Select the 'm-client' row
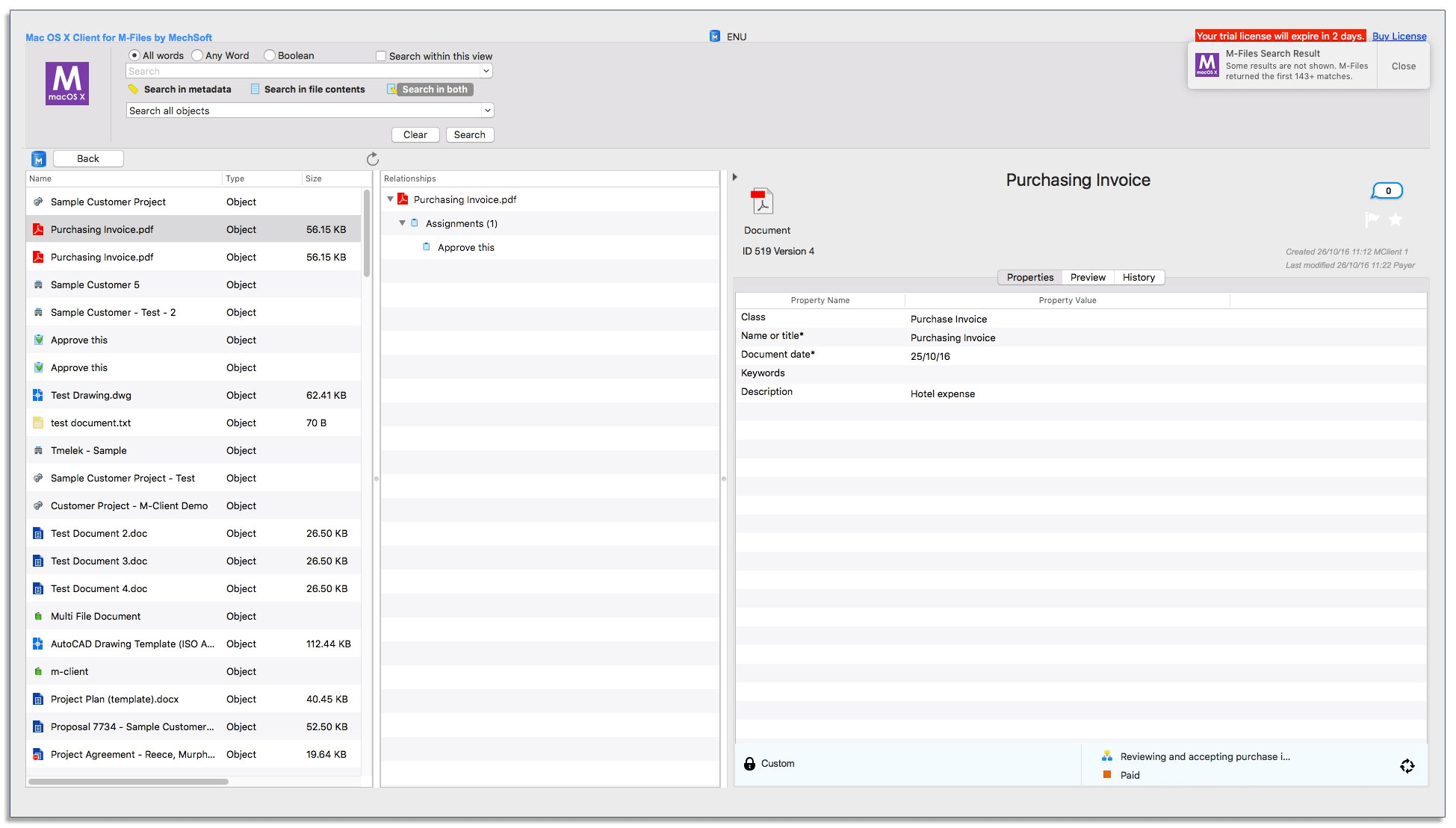 [193, 672]
